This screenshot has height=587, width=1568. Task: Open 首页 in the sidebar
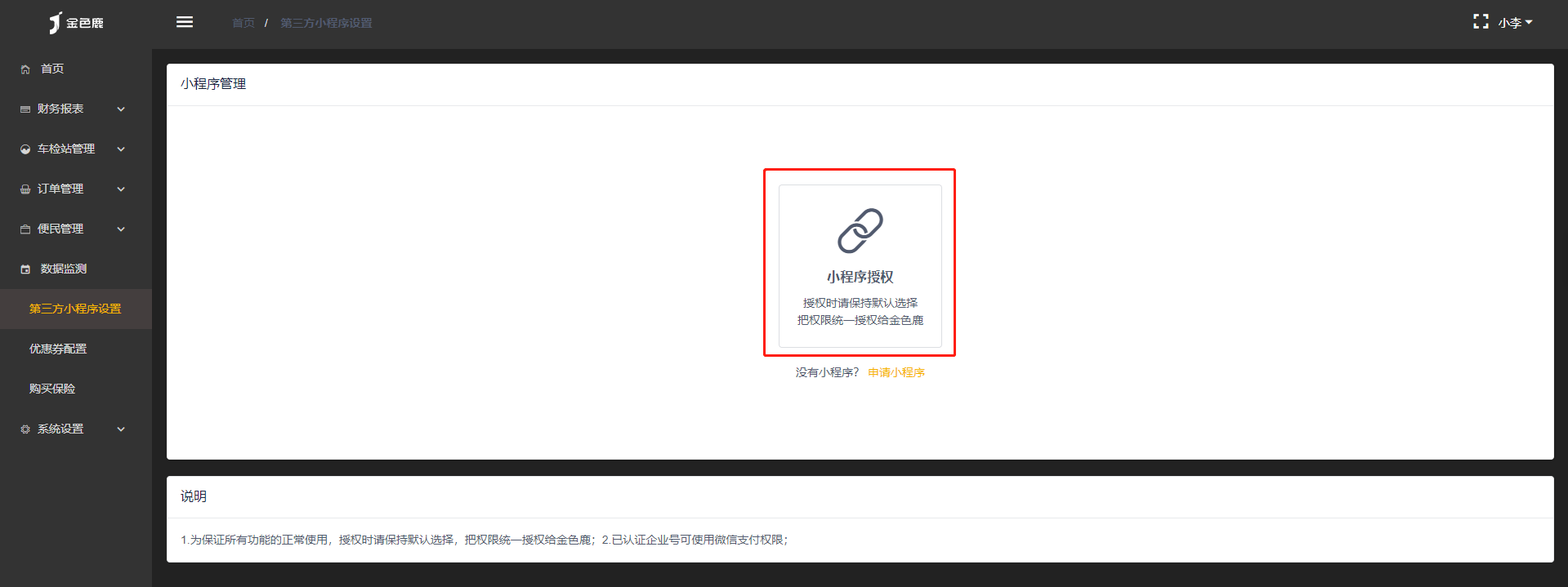[x=52, y=69]
